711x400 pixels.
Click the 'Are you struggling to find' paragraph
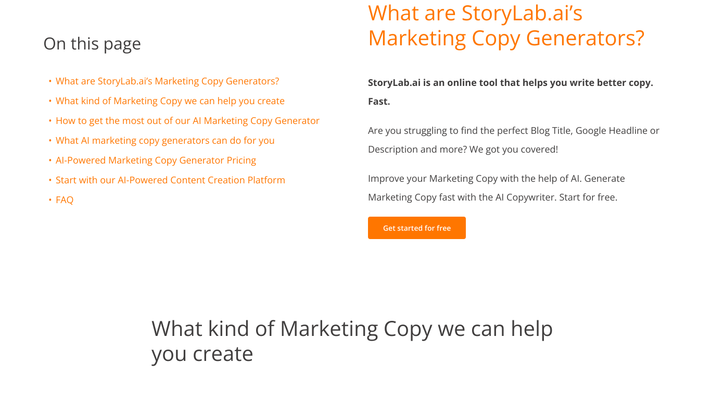tap(513, 140)
